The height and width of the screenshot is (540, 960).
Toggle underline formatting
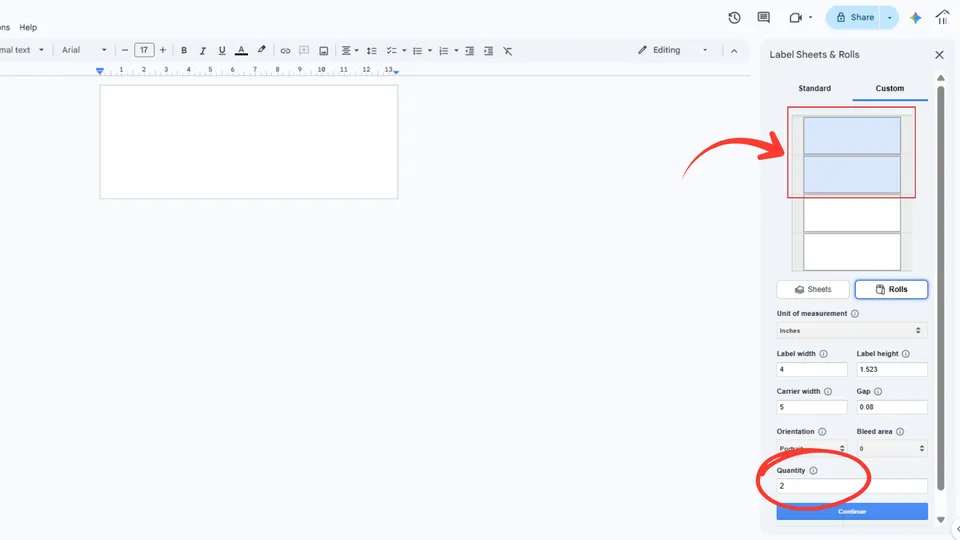pos(222,50)
